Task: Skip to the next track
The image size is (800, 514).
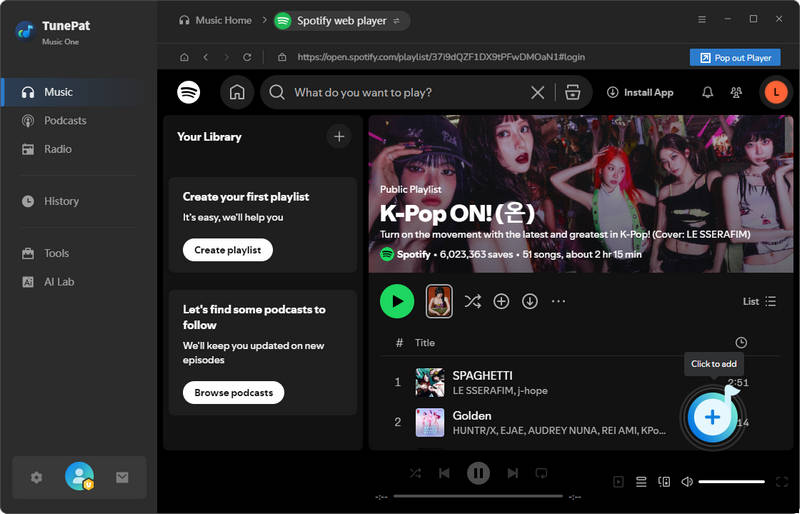Action: point(513,474)
